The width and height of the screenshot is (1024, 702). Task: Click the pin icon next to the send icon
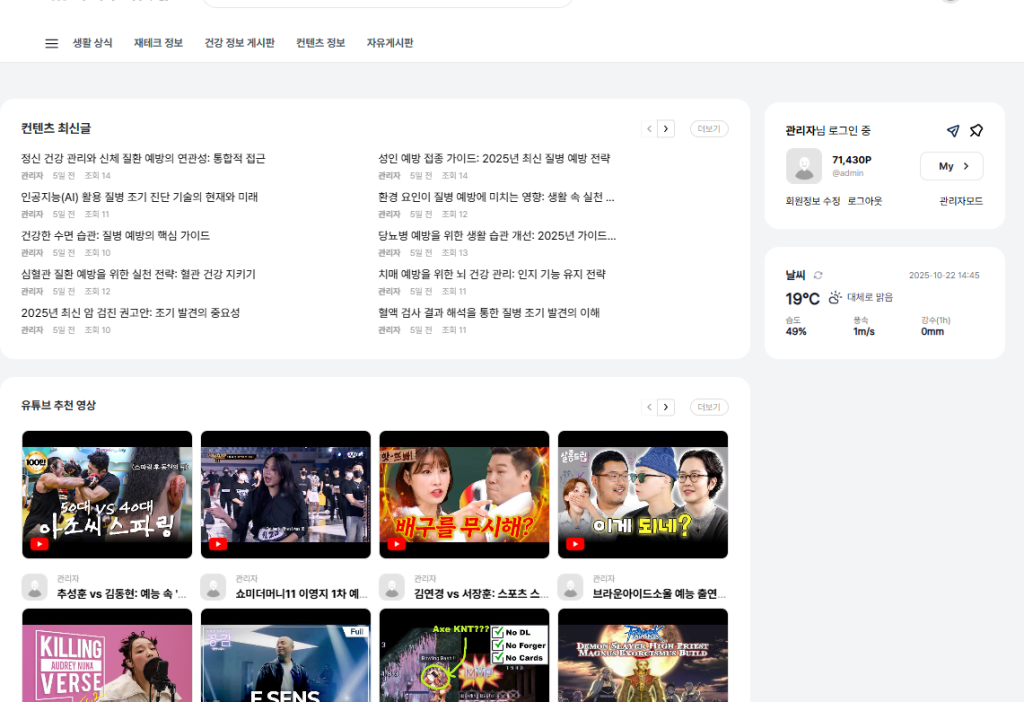pyautogui.click(x=977, y=130)
